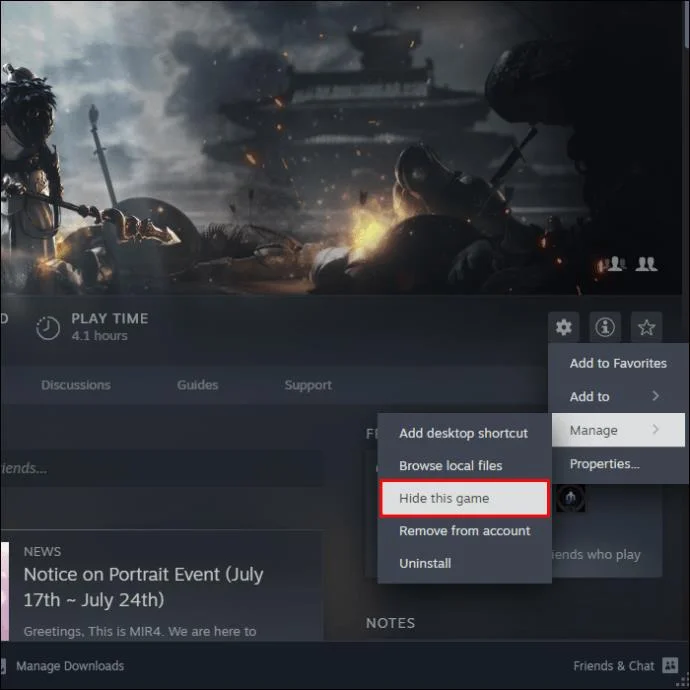Open the gear Manage settings icon
Image resolution: width=690 pixels, height=690 pixels.
[x=564, y=327]
